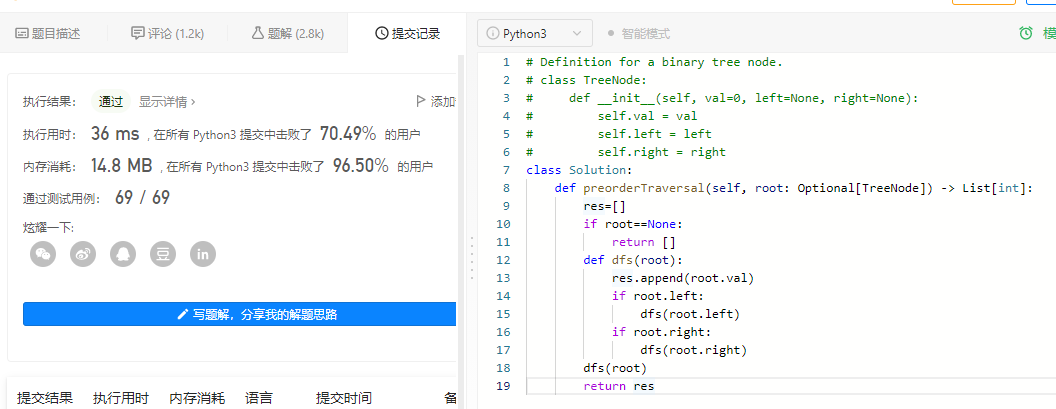This screenshot has height=409, width=1056.
Task: Share result via Weibo icon
Action: [x=83, y=254]
